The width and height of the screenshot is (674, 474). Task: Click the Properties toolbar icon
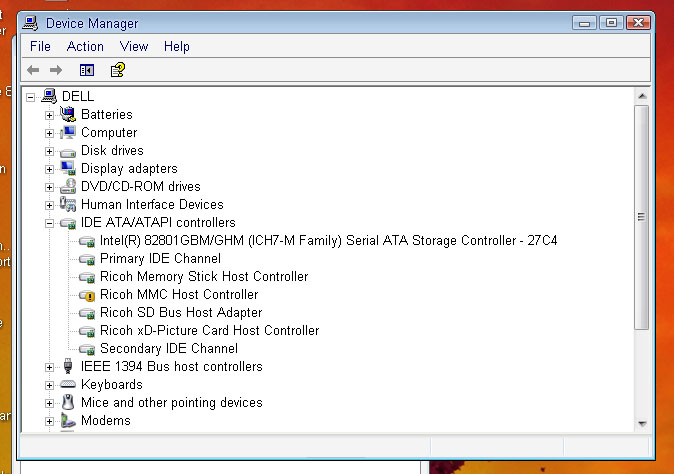point(87,70)
